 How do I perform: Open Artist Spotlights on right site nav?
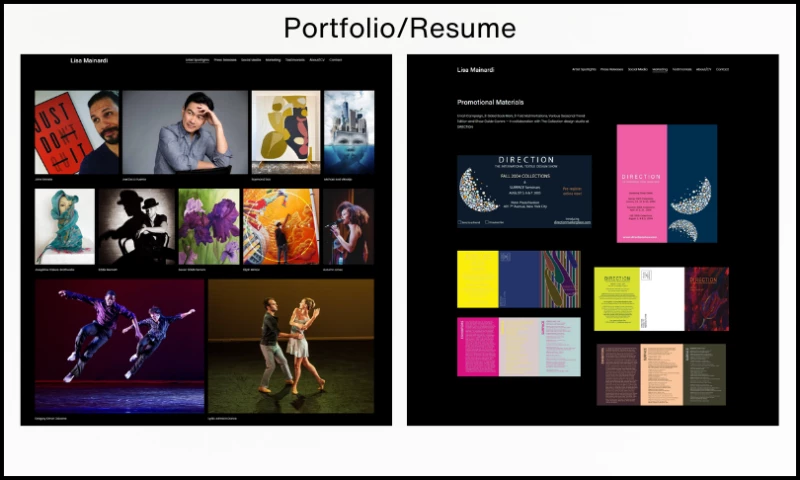click(584, 69)
